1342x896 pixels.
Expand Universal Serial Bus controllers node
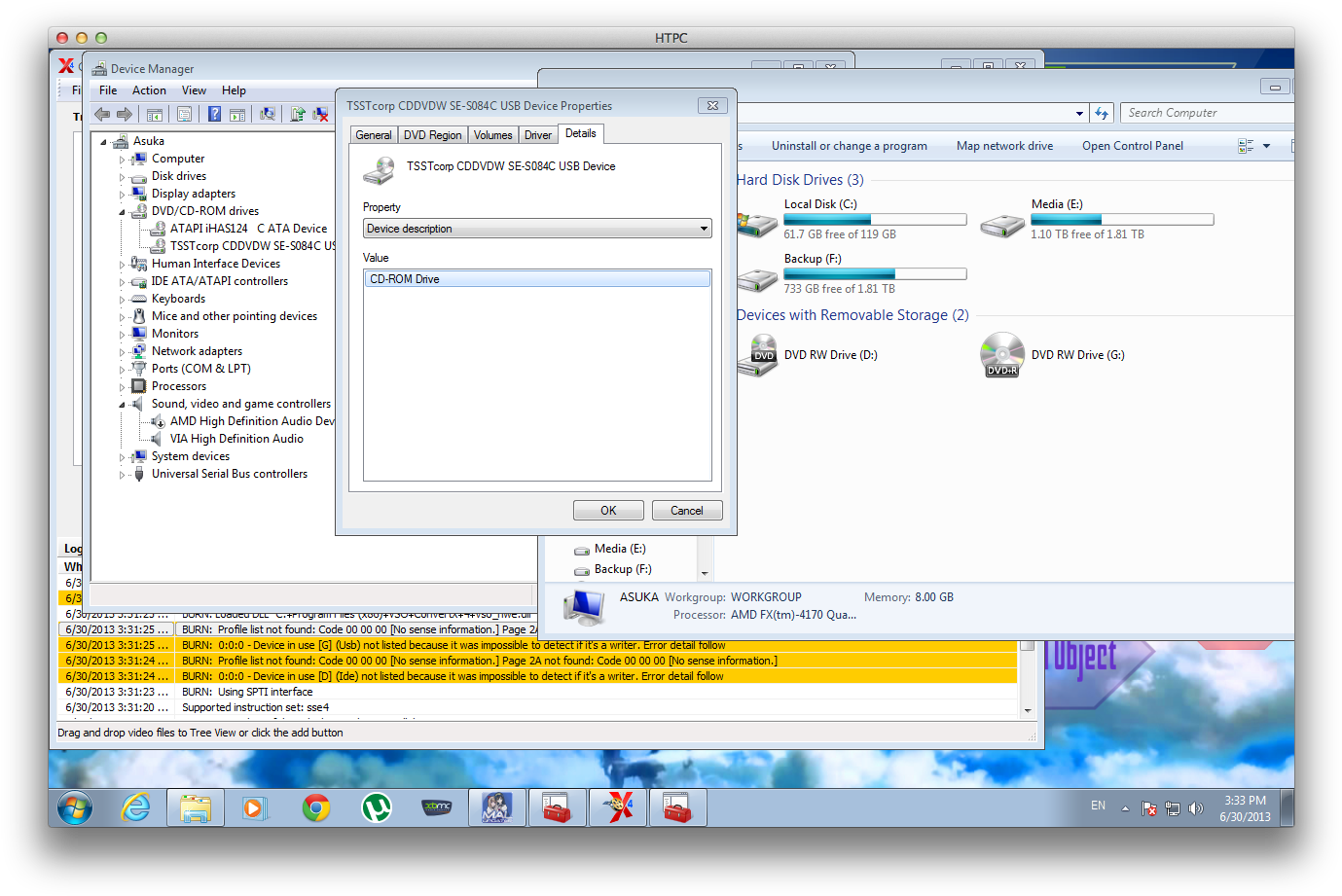(123, 475)
